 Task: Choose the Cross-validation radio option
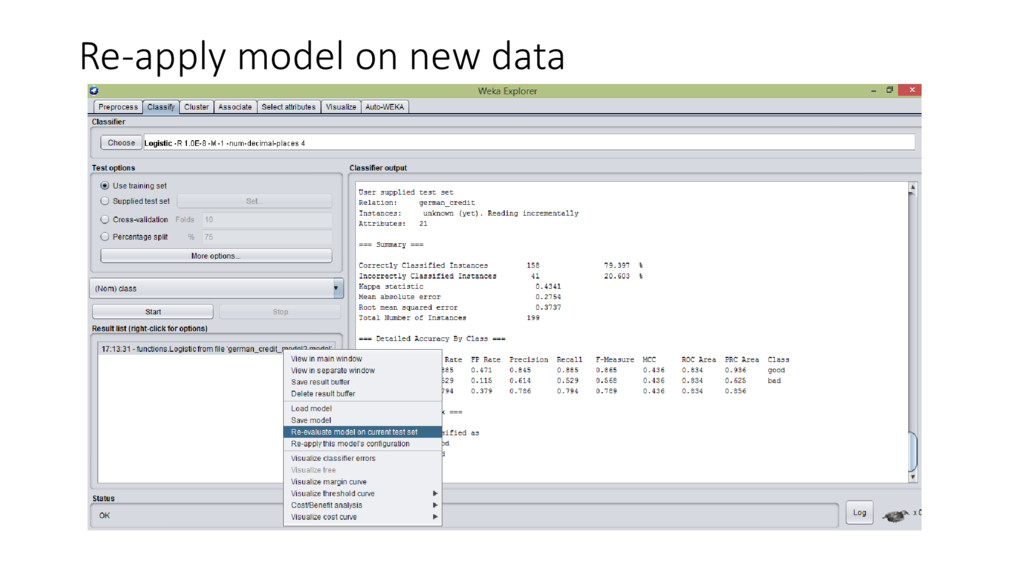click(106, 220)
